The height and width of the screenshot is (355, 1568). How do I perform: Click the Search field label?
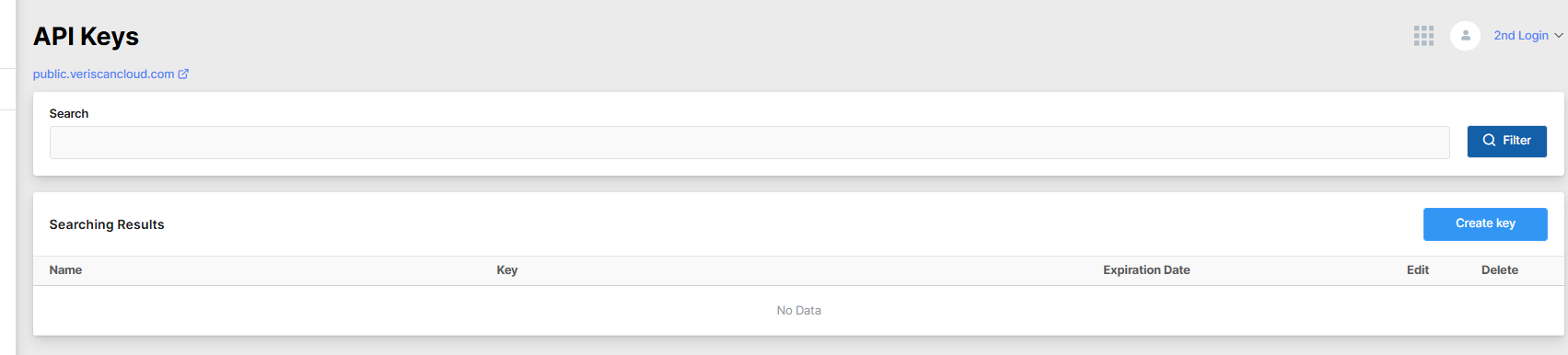69,114
